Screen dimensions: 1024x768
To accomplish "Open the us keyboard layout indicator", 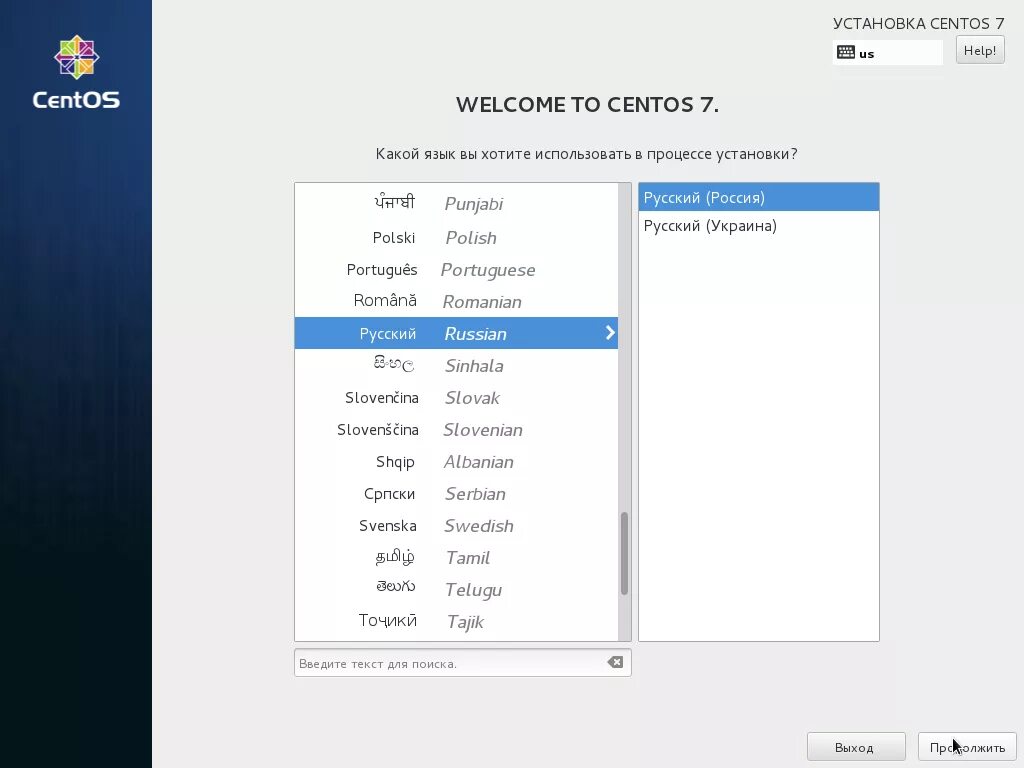I will click(888, 53).
